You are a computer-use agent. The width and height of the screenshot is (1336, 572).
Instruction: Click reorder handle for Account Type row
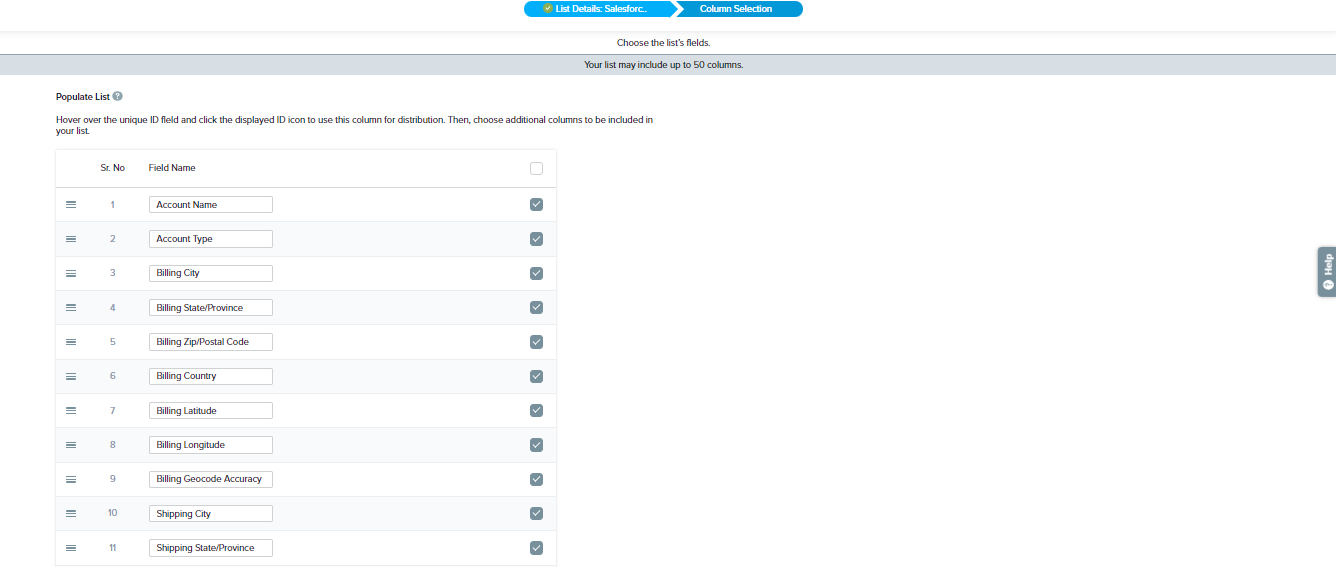tap(71, 239)
